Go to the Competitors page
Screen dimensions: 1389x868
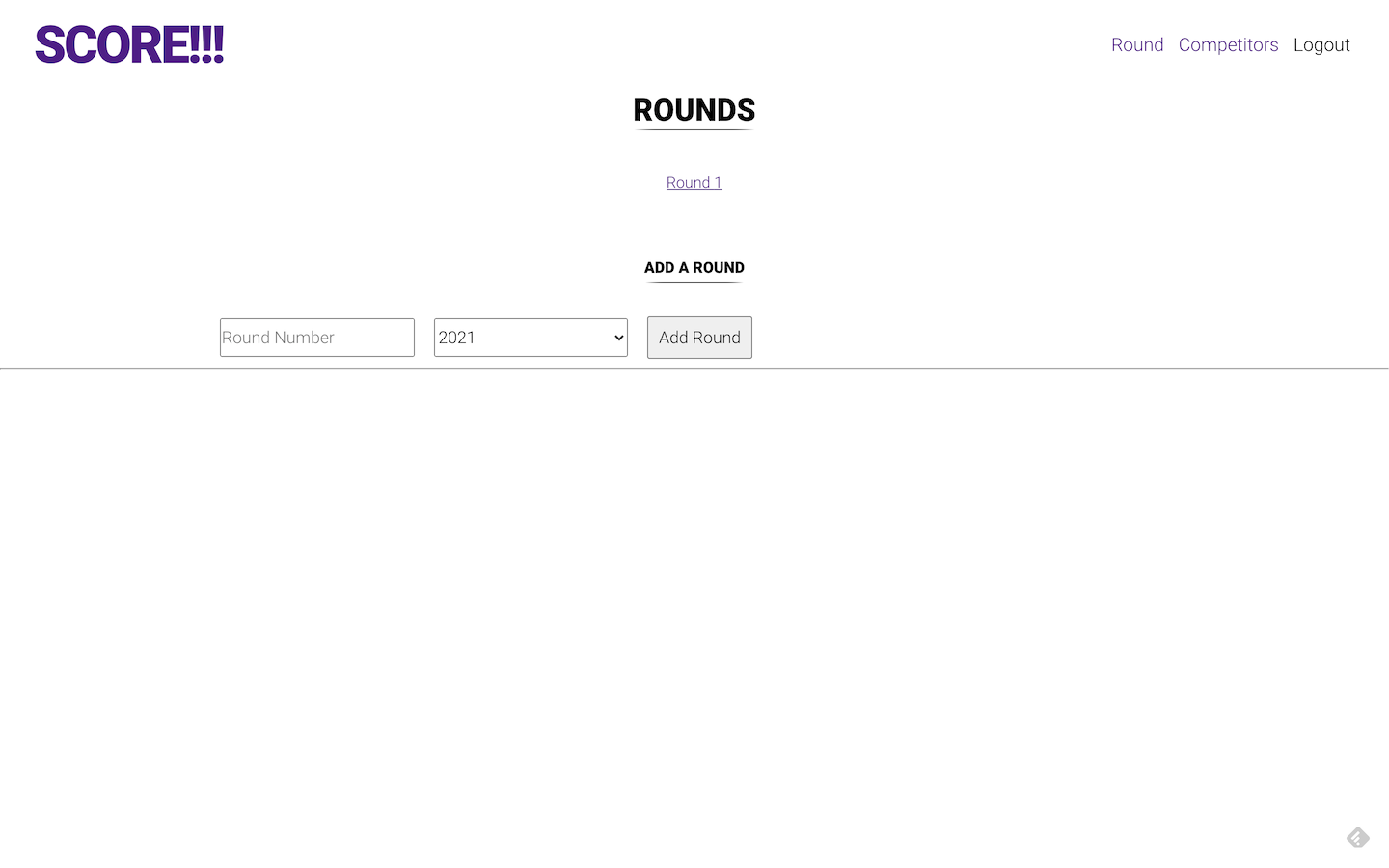tap(1228, 44)
